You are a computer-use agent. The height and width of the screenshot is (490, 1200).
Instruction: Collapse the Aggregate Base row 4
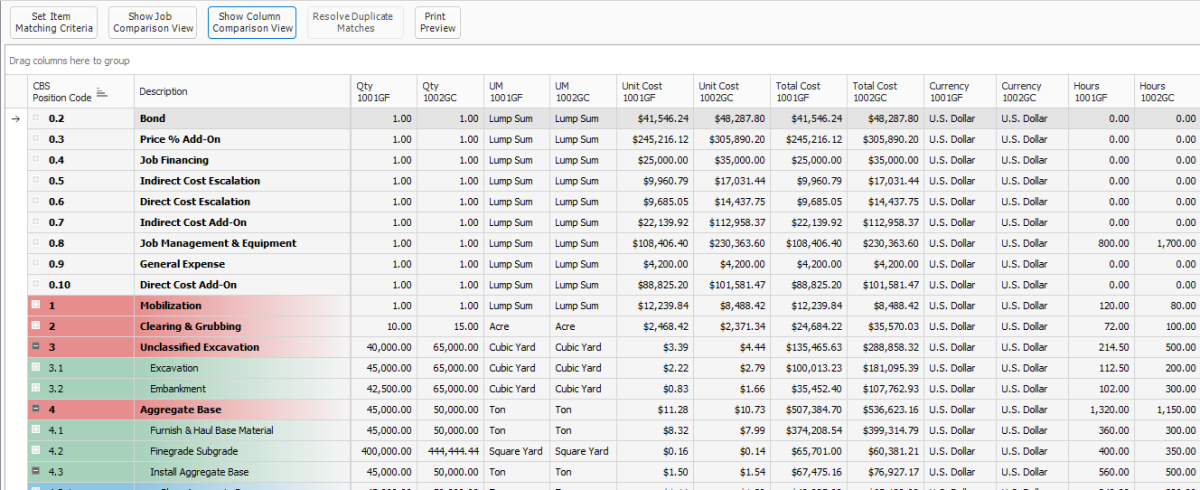36,409
